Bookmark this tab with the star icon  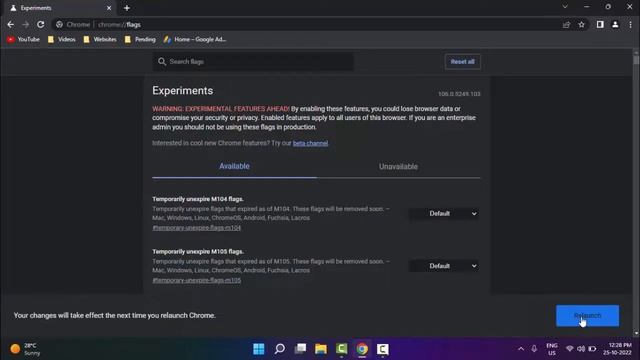click(582, 24)
